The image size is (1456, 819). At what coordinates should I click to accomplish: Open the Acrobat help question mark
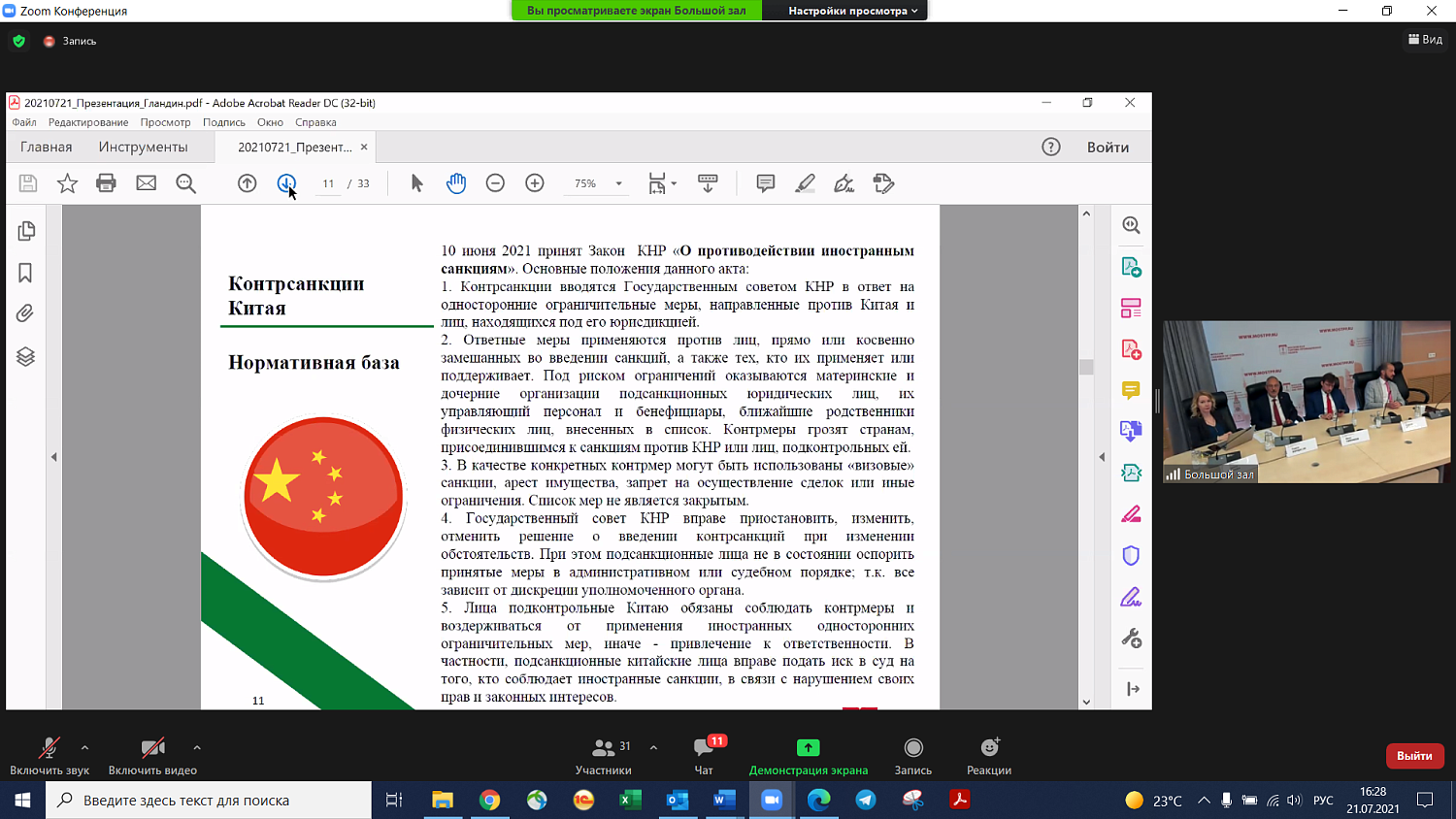click(x=1050, y=147)
